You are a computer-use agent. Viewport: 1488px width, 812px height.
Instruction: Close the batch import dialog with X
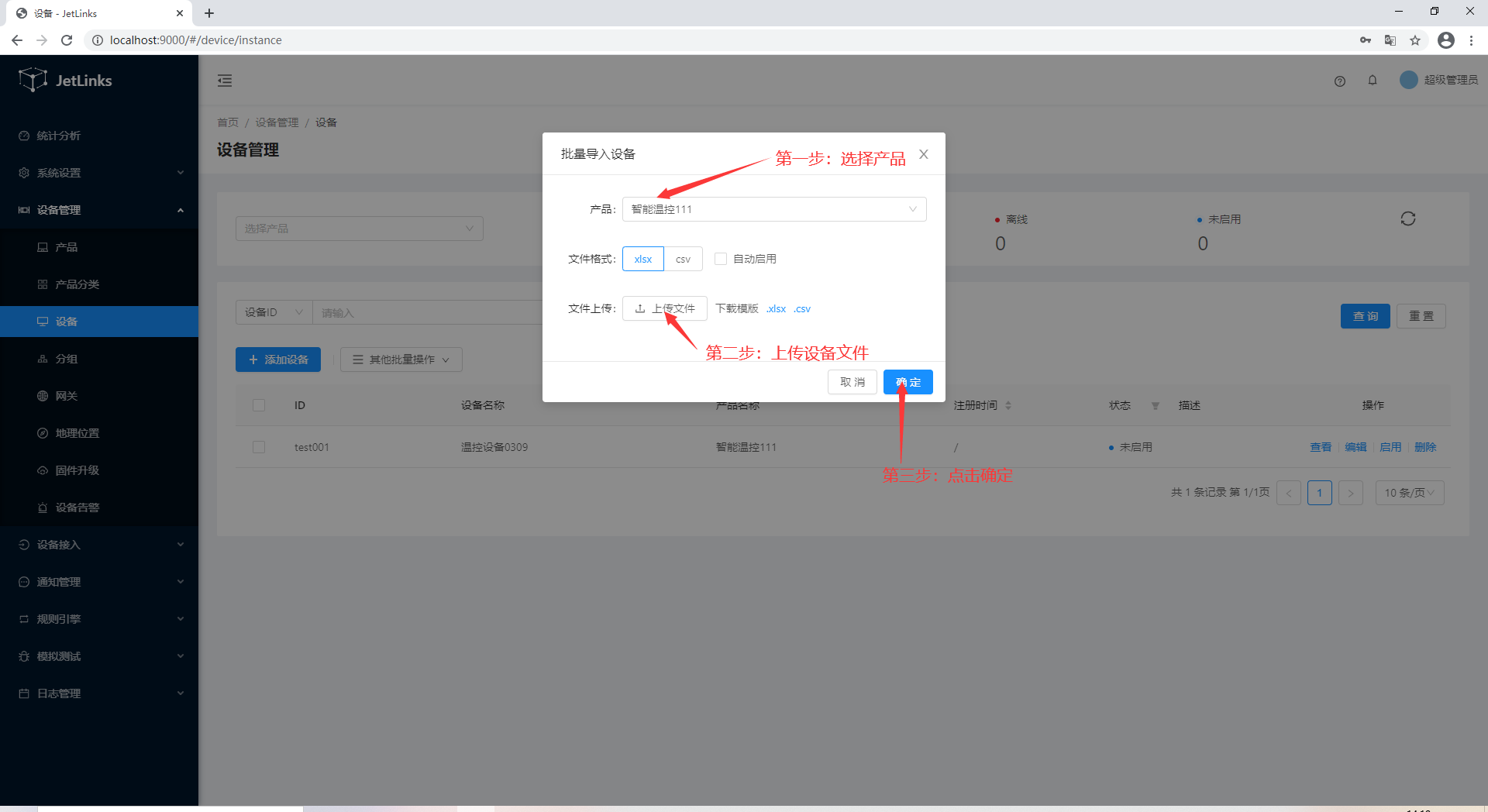923,154
